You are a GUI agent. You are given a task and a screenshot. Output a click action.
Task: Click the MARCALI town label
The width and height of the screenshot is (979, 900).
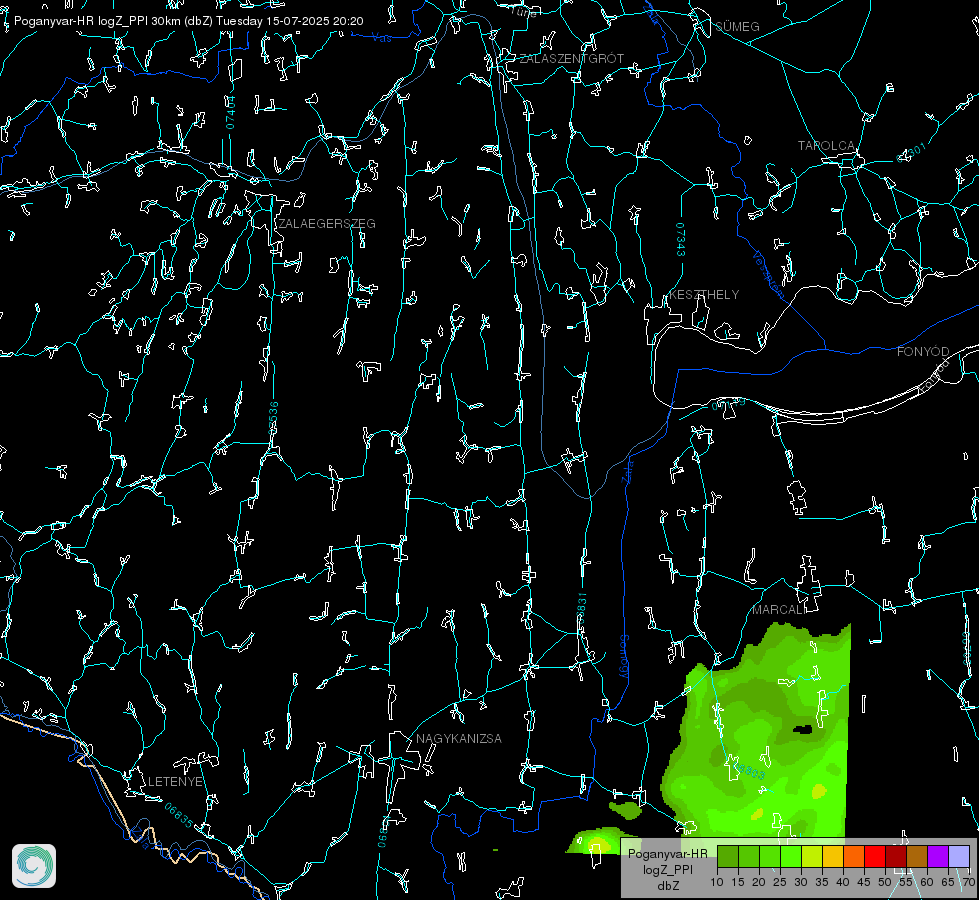point(779,610)
